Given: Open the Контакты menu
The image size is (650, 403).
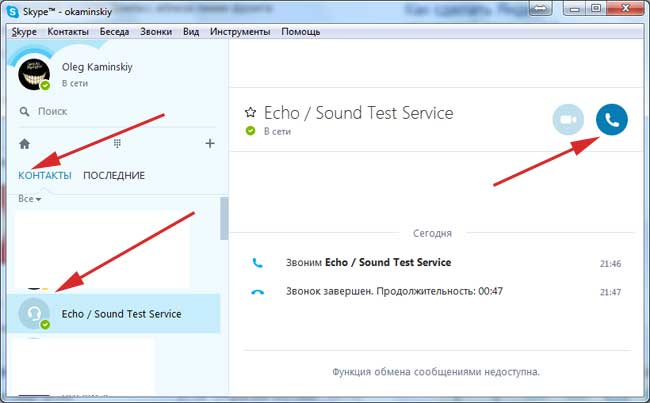Looking at the screenshot, I should (x=68, y=32).
